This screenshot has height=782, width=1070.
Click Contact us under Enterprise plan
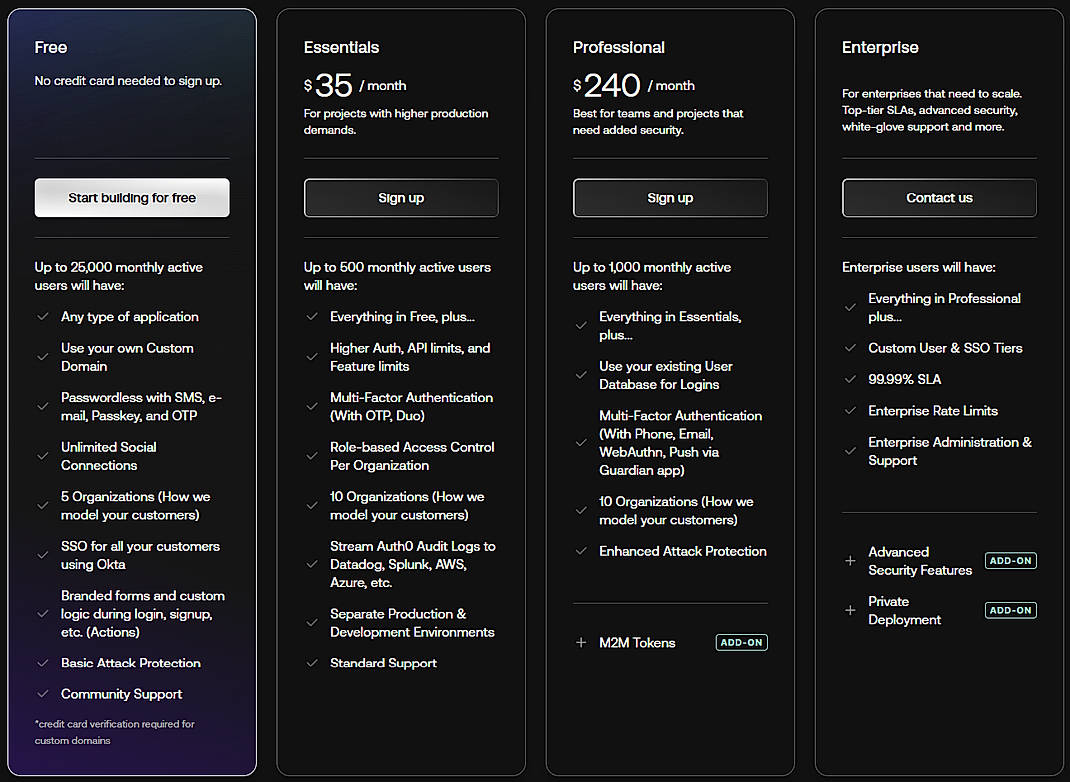pyautogui.click(x=939, y=198)
